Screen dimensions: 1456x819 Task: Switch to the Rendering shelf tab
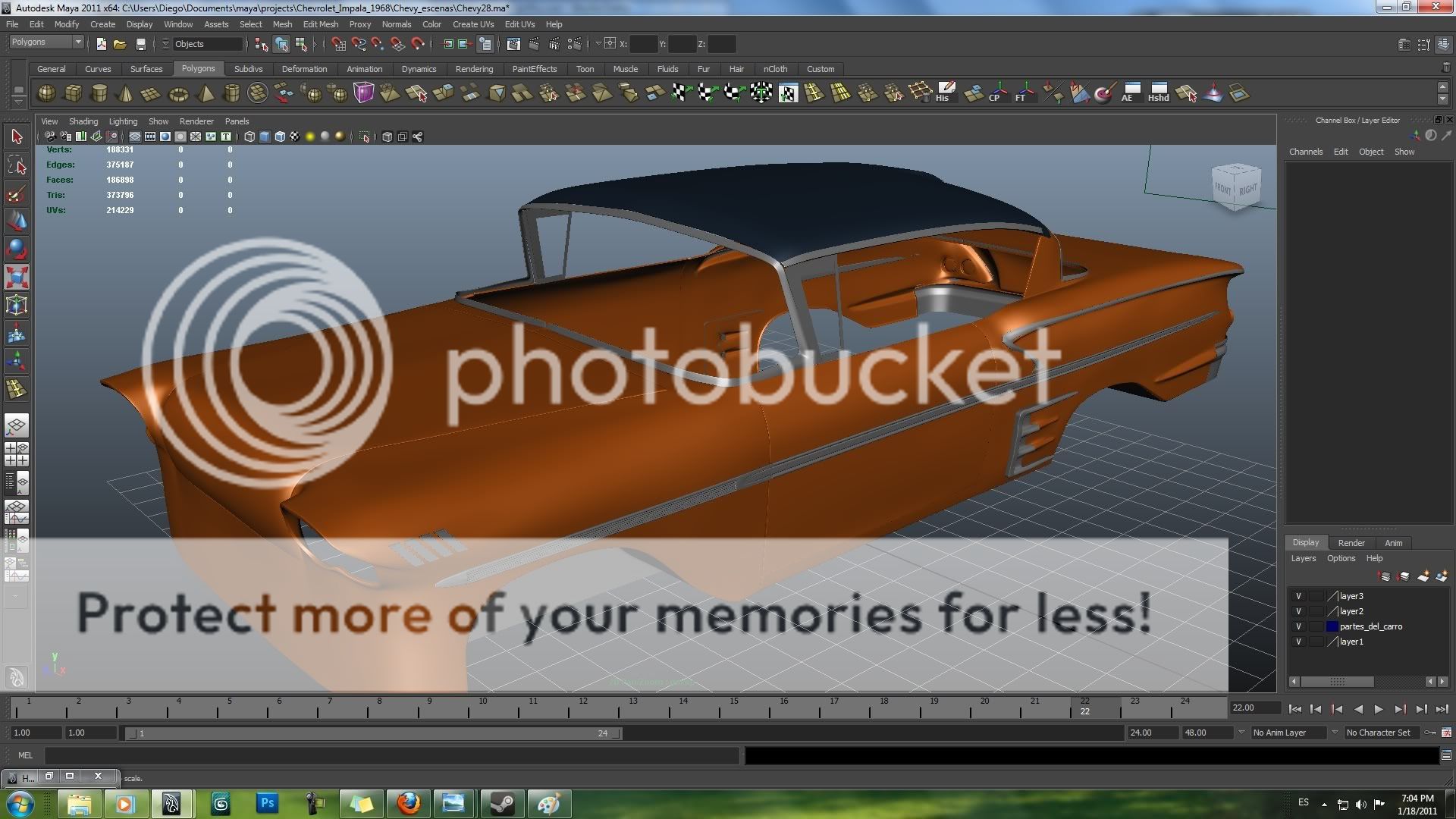474,69
